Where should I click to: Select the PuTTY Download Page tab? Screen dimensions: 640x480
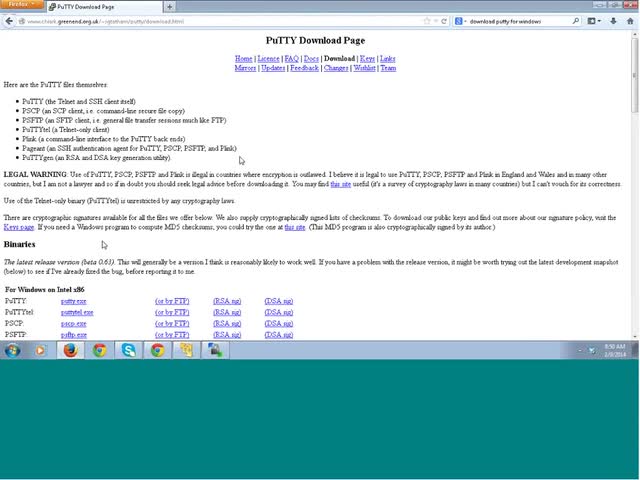(x=104, y=7)
